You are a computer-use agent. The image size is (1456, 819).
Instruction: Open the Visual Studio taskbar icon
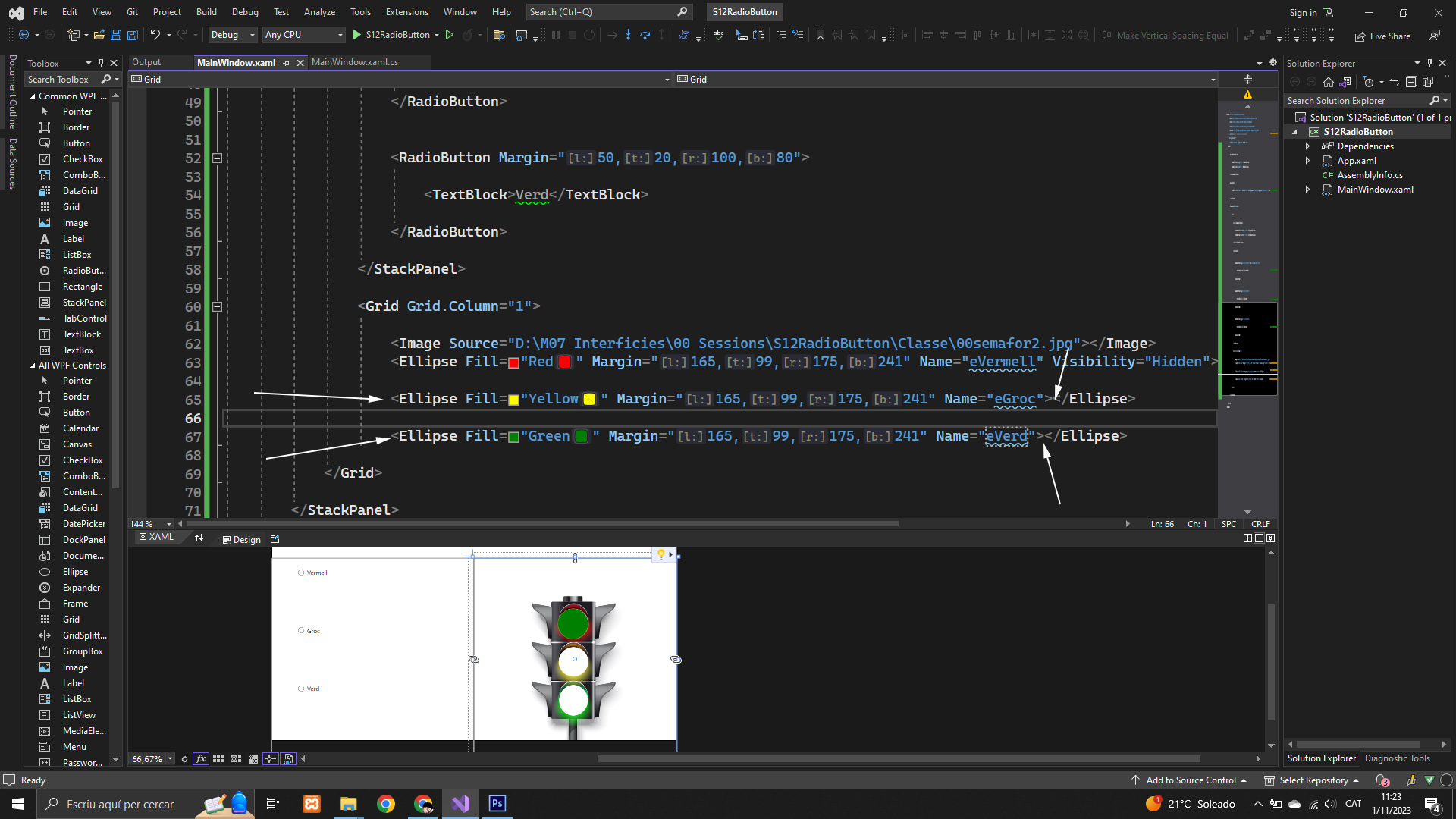pos(460,804)
